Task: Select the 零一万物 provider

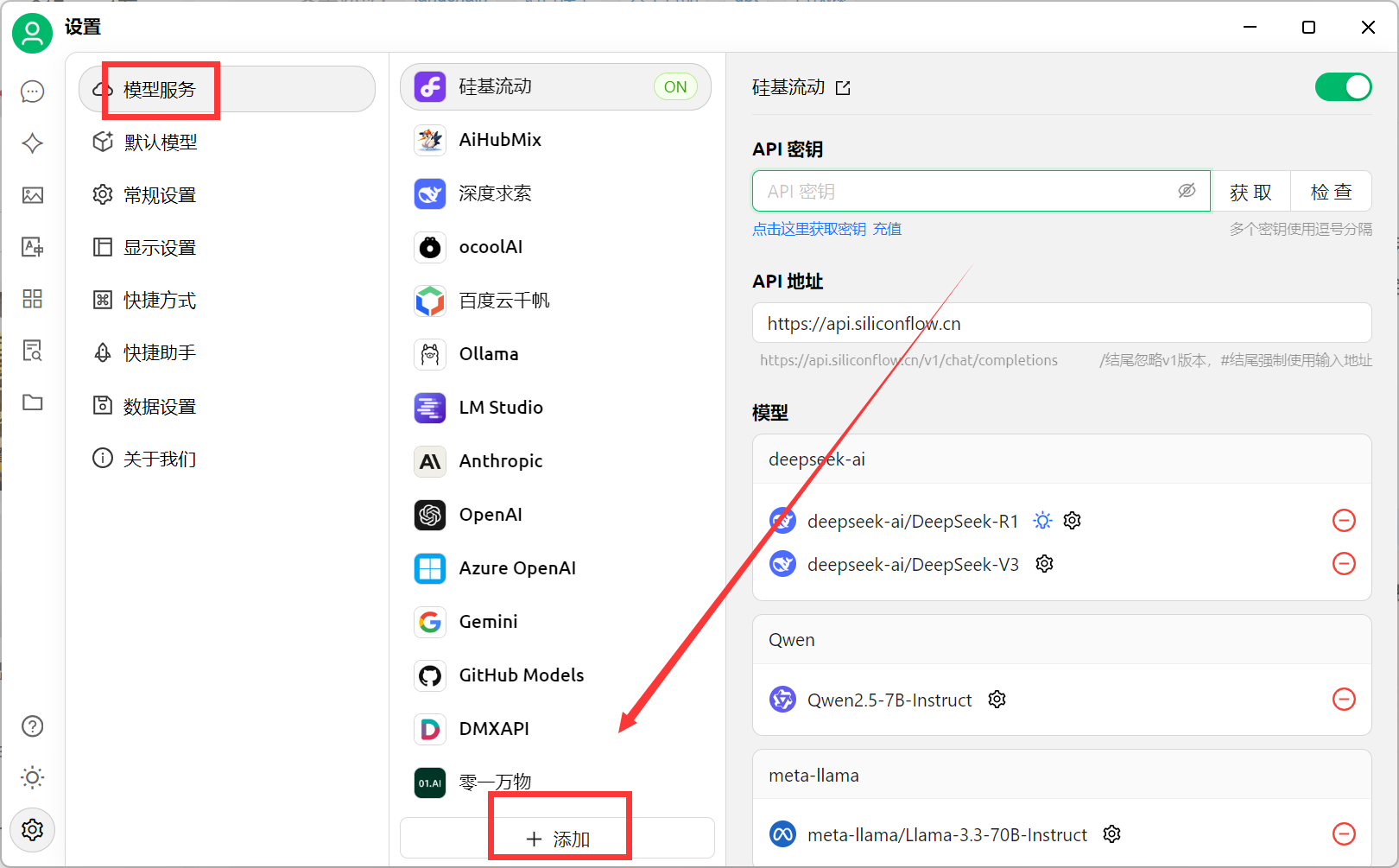Action: tap(555, 782)
